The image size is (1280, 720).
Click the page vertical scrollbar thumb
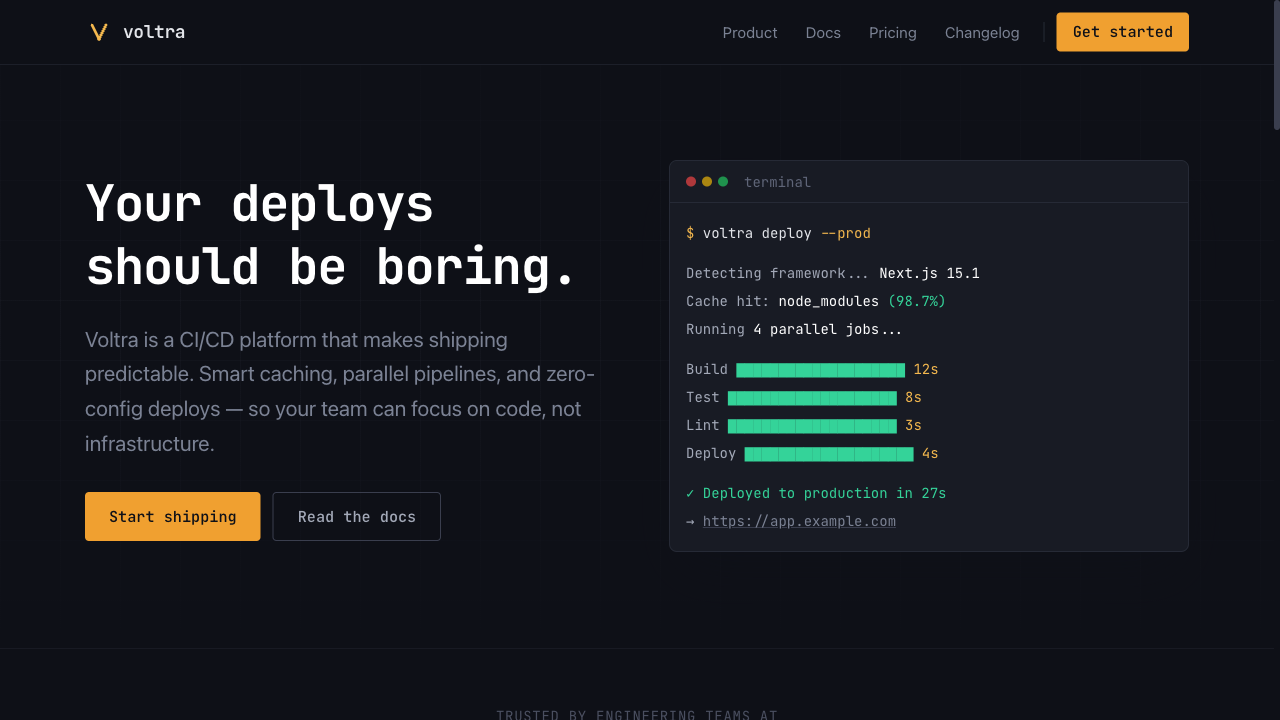(1276, 65)
